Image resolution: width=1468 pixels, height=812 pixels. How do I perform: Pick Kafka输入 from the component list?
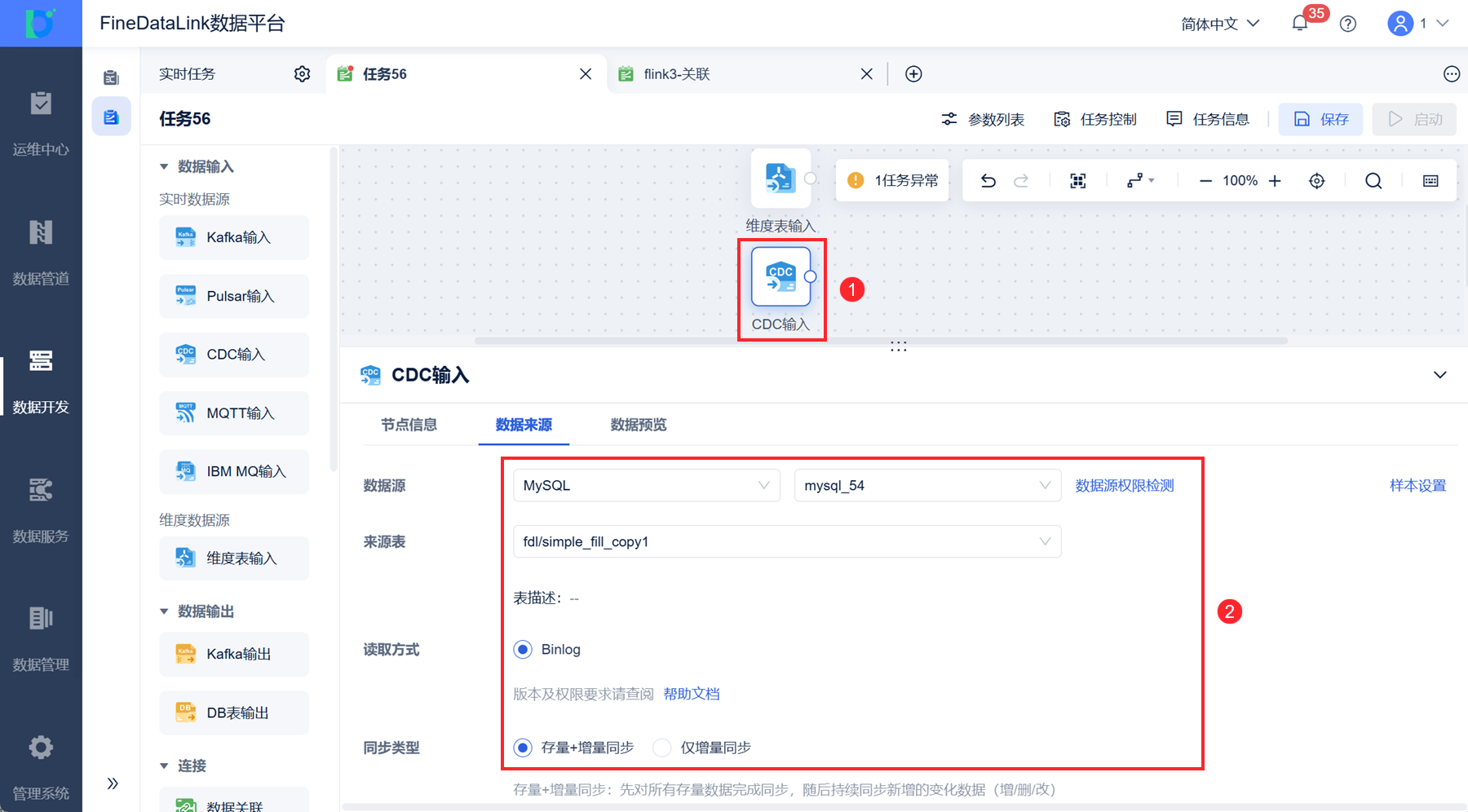234,237
